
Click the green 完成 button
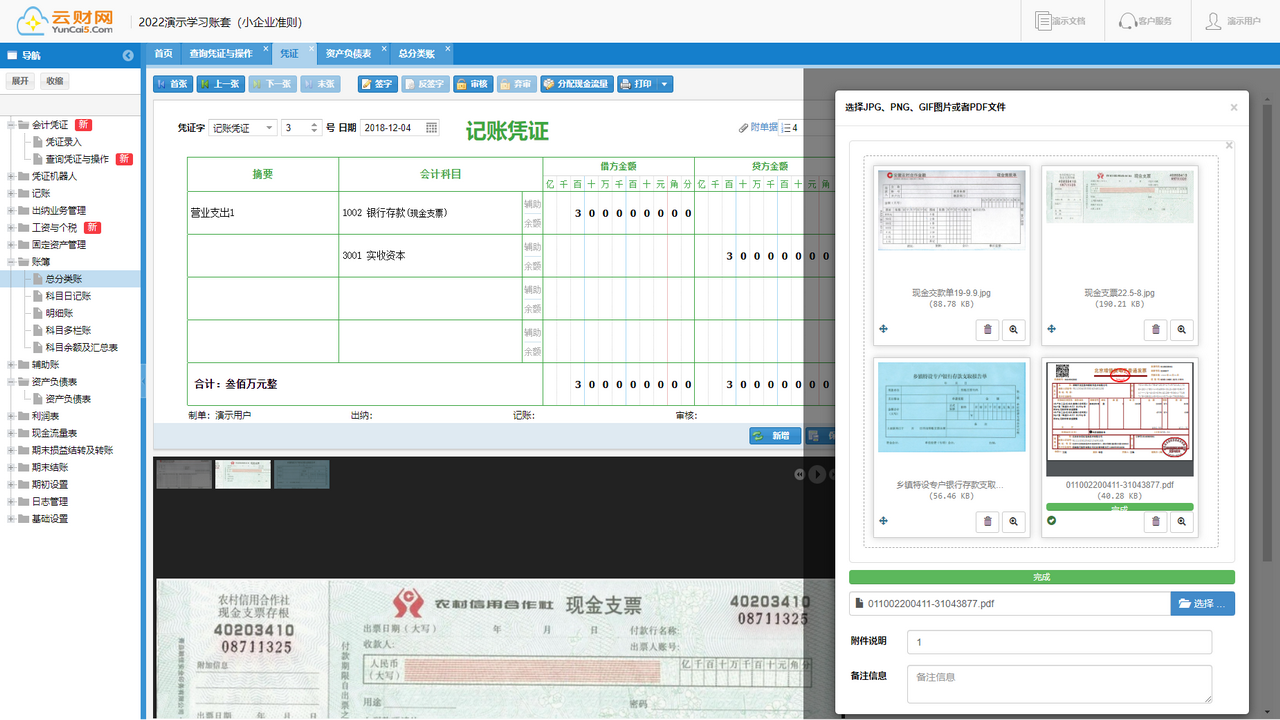click(x=1043, y=577)
